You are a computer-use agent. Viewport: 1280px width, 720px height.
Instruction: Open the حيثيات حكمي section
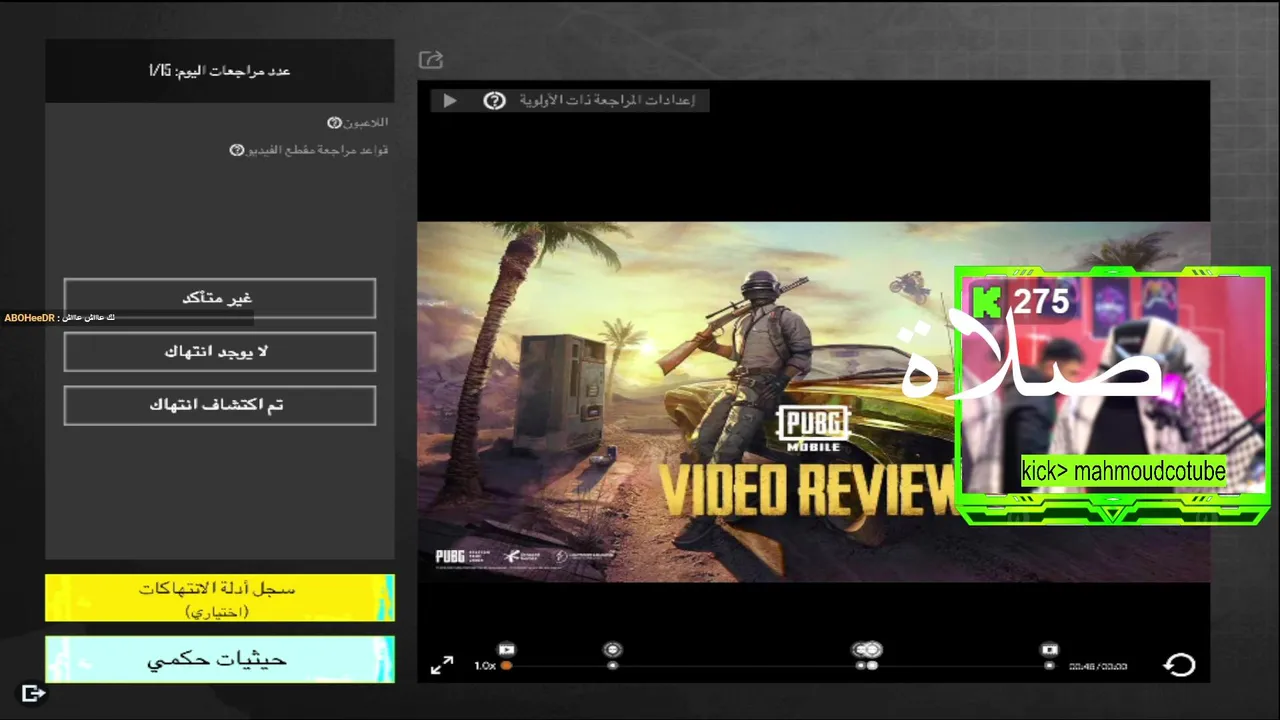[220, 660]
